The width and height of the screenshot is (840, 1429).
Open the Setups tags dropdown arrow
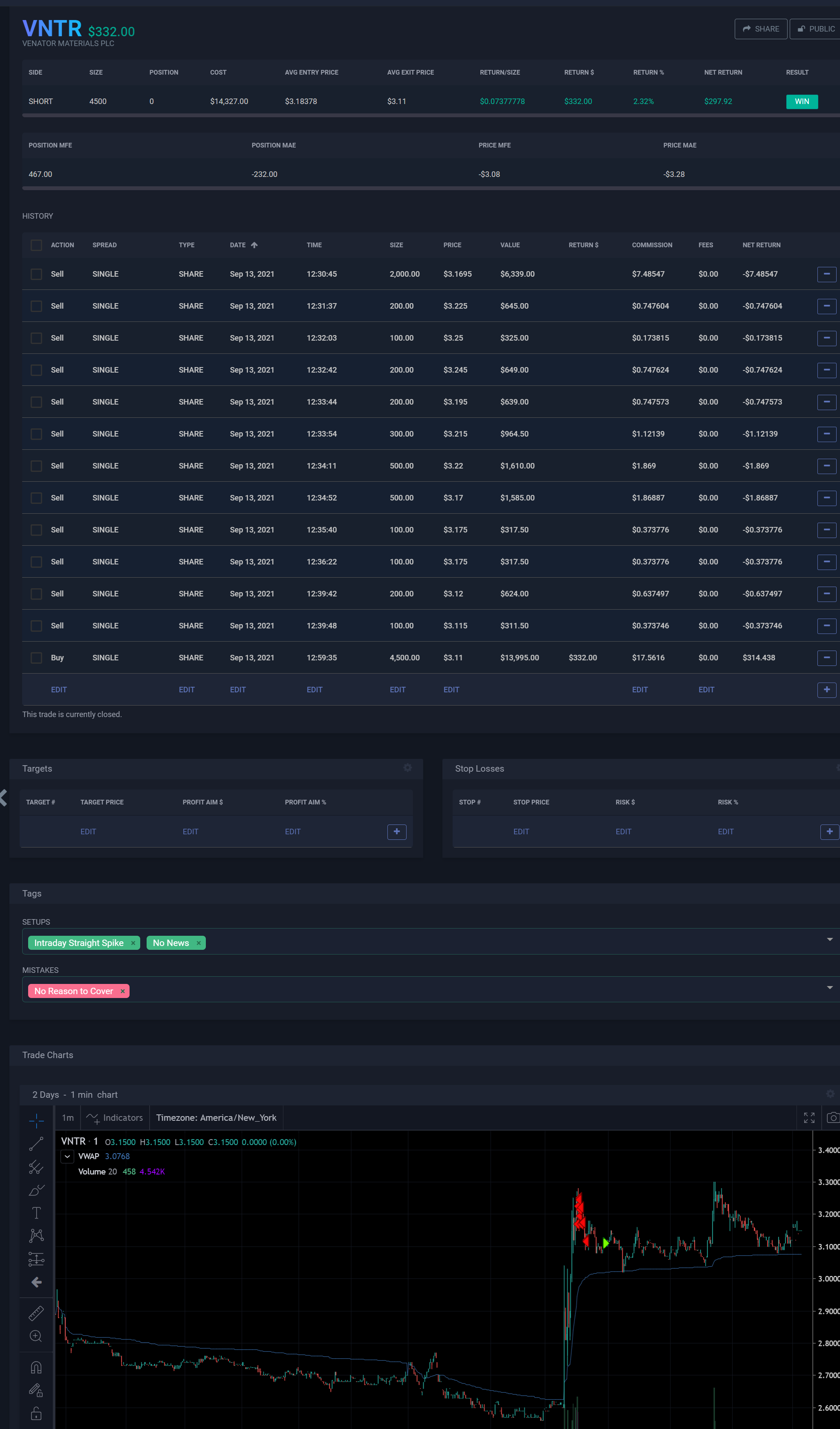[829, 940]
